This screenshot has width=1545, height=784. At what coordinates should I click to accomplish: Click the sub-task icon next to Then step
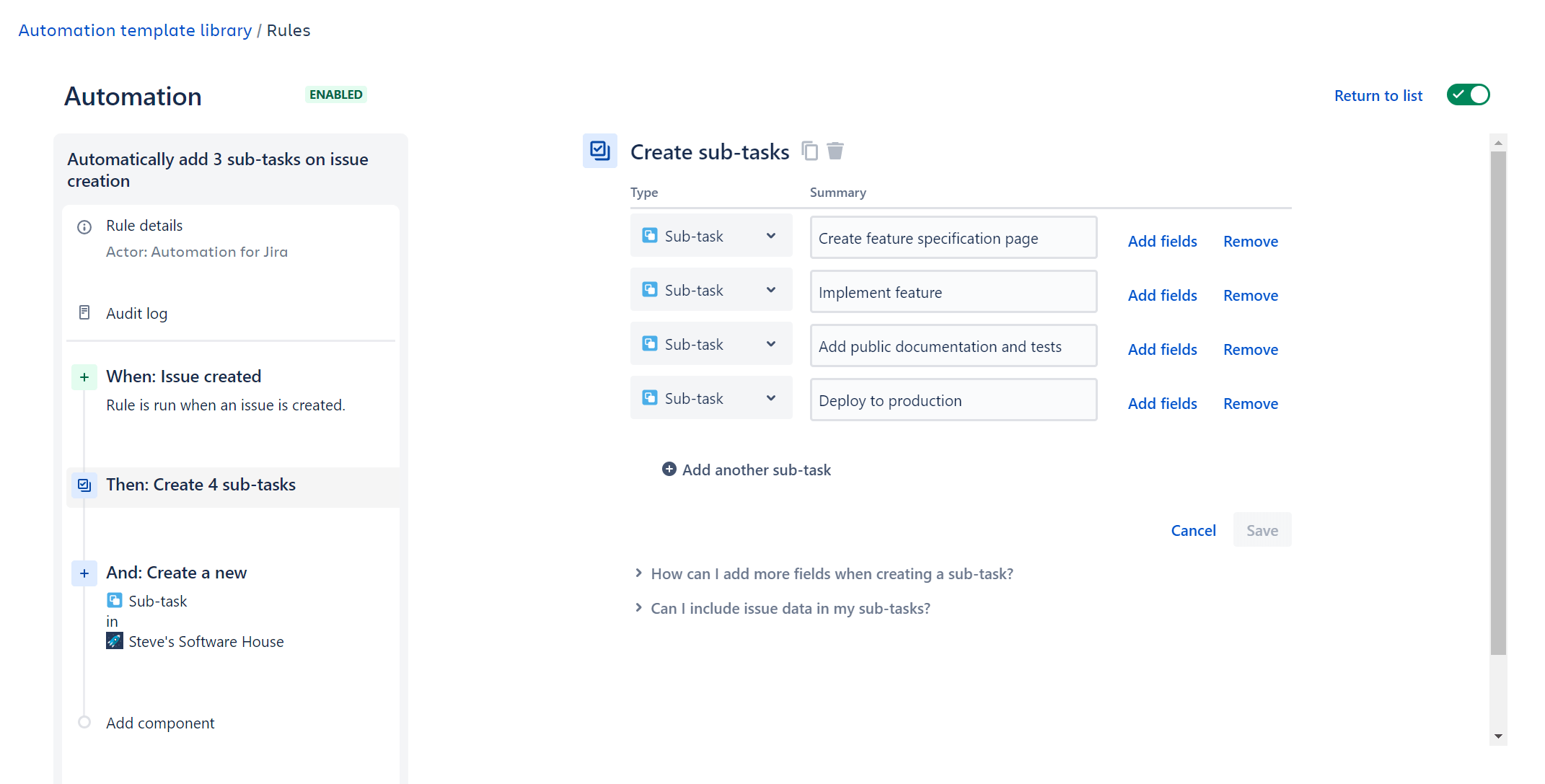[x=84, y=485]
